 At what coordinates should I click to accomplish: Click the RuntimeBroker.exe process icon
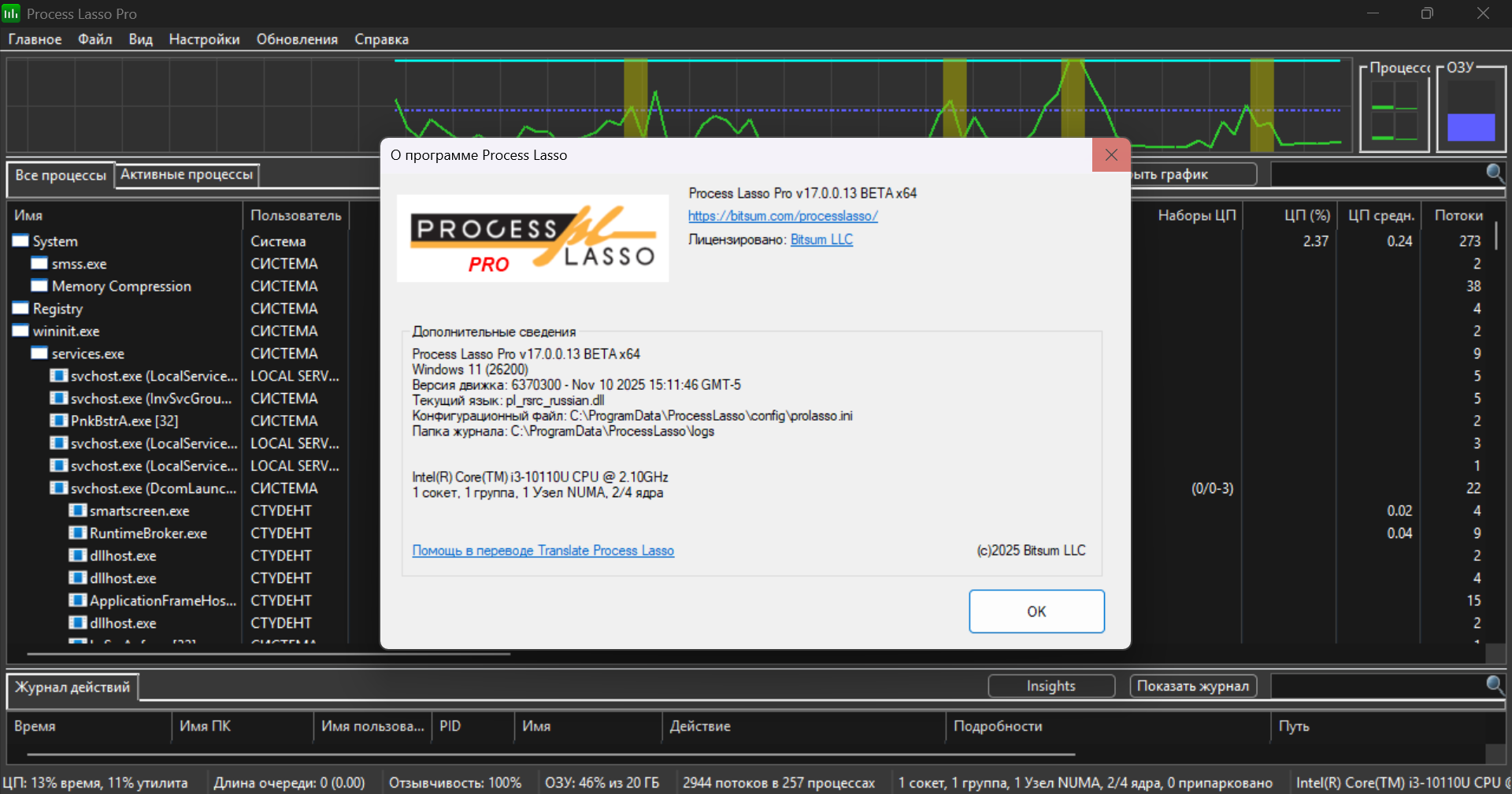(77, 533)
